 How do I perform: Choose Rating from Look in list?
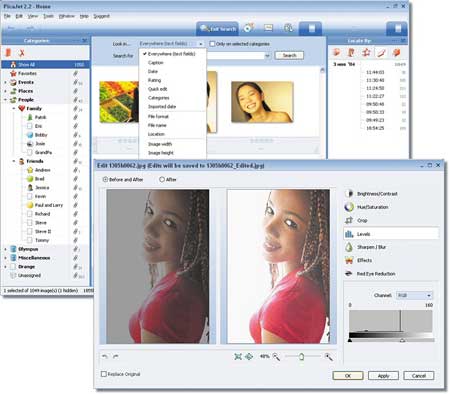(x=154, y=80)
